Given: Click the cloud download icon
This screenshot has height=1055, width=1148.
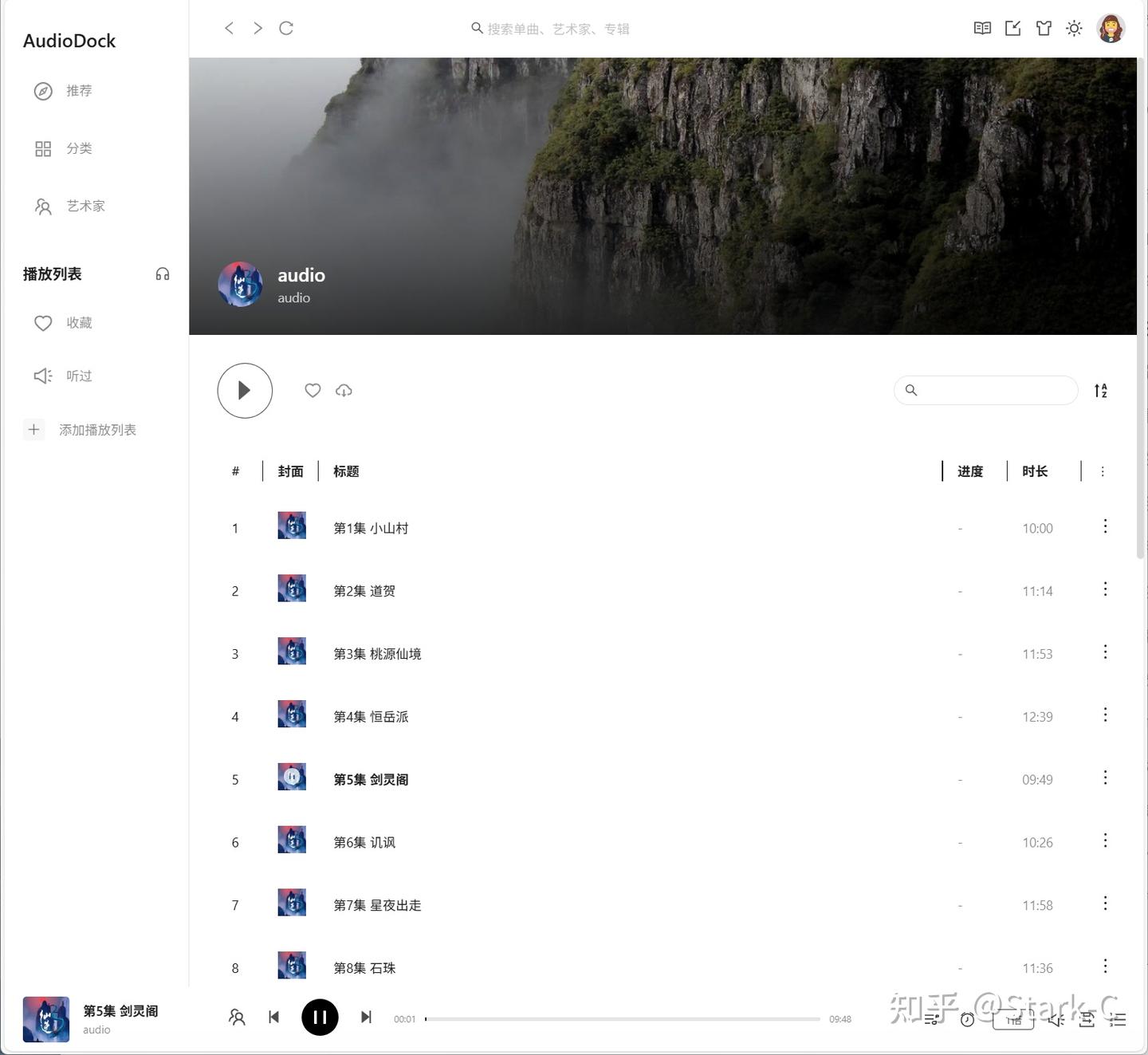Looking at the screenshot, I should (x=344, y=390).
